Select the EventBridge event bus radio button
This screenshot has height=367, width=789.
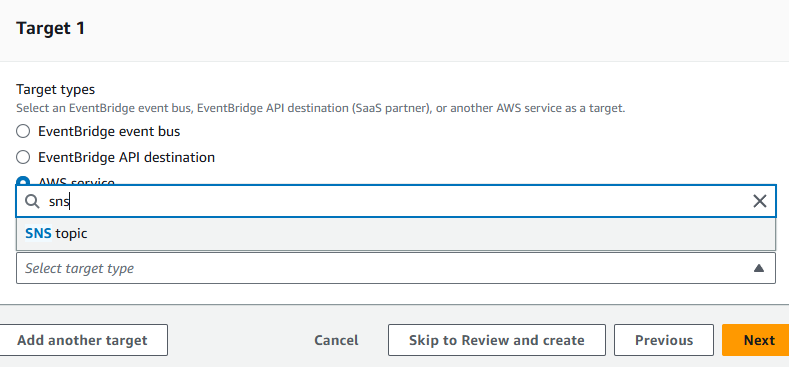pyautogui.click(x=23, y=132)
